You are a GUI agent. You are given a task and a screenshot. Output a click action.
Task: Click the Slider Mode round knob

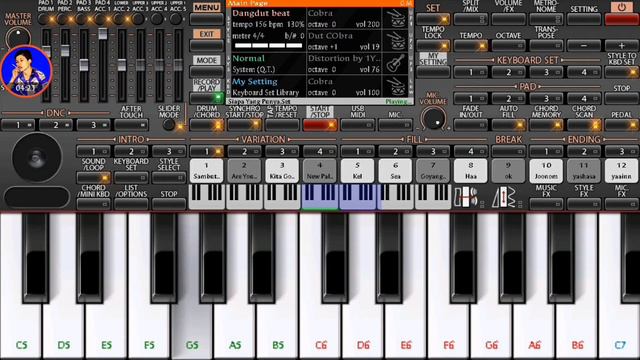coord(169,125)
